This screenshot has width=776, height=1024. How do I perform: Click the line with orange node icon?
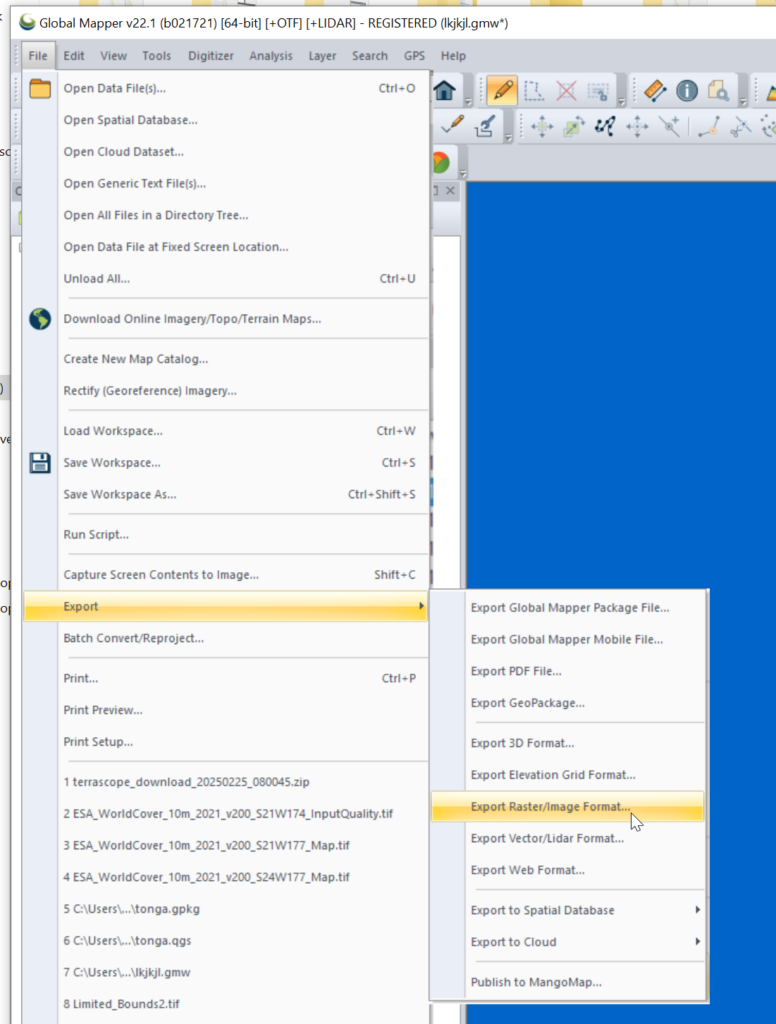pos(709,125)
